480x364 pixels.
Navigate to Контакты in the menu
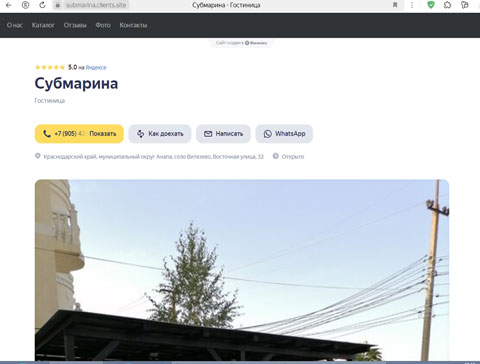pyautogui.click(x=133, y=25)
